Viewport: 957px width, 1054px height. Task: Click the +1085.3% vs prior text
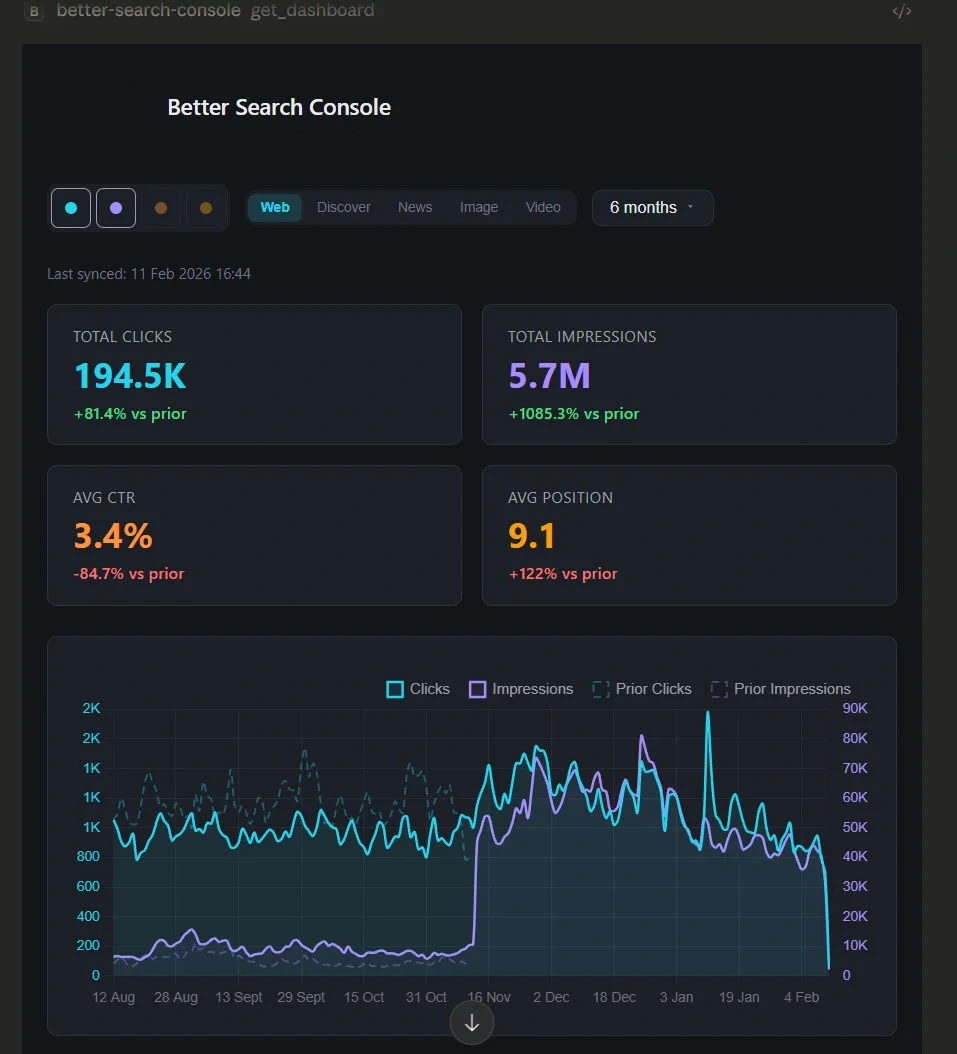[574, 413]
